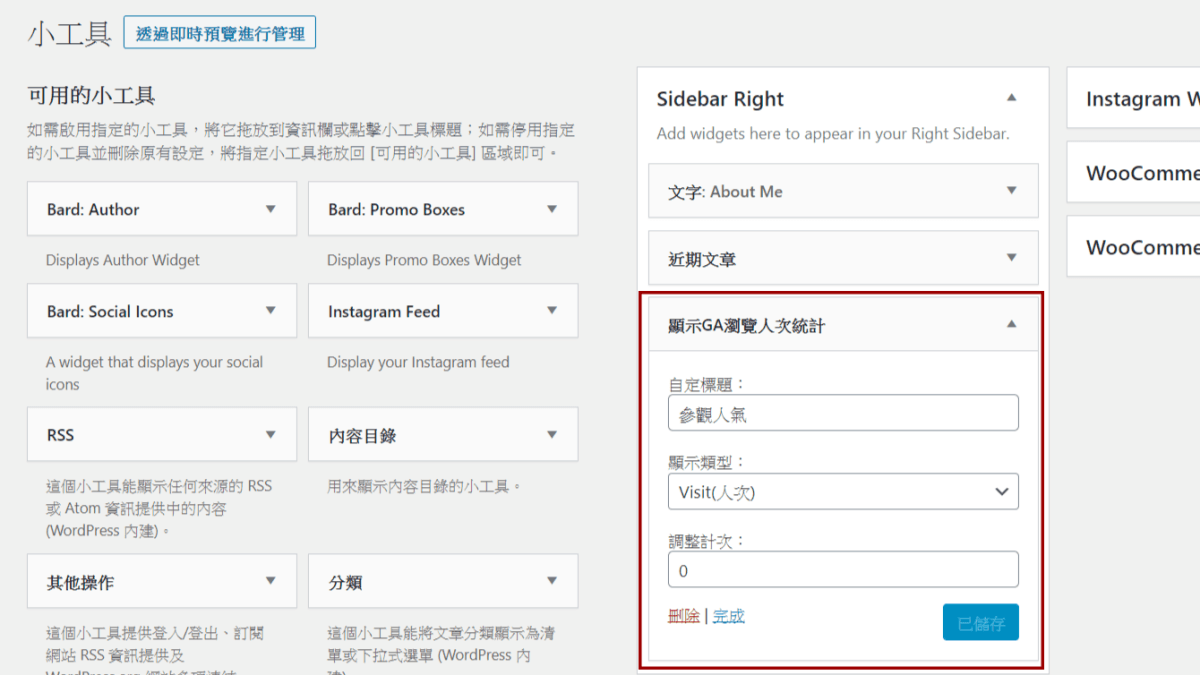Expand the Bard: Promo Boxes widget arrow

click(552, 209)
